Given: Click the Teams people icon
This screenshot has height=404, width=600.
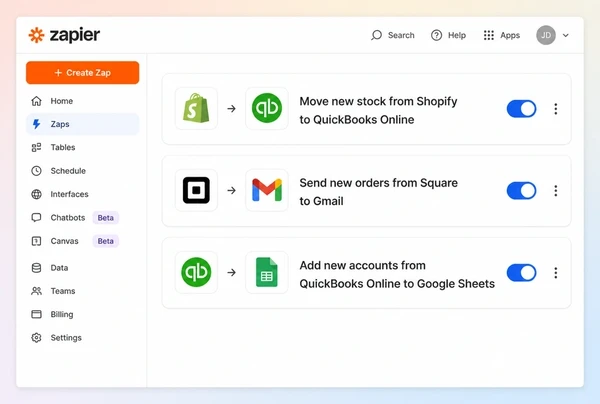Looking at the screenshot, I should pos(36,291).
